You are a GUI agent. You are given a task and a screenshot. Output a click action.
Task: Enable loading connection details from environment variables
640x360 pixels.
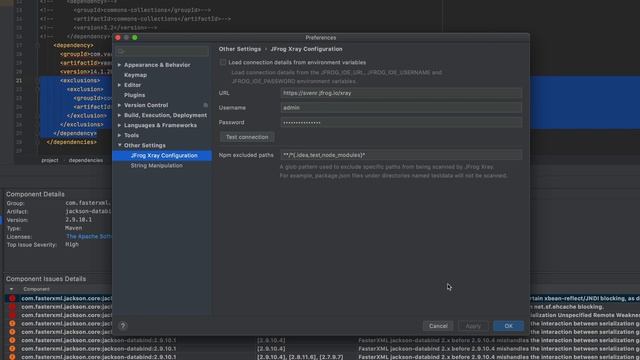tap(223, 62)
